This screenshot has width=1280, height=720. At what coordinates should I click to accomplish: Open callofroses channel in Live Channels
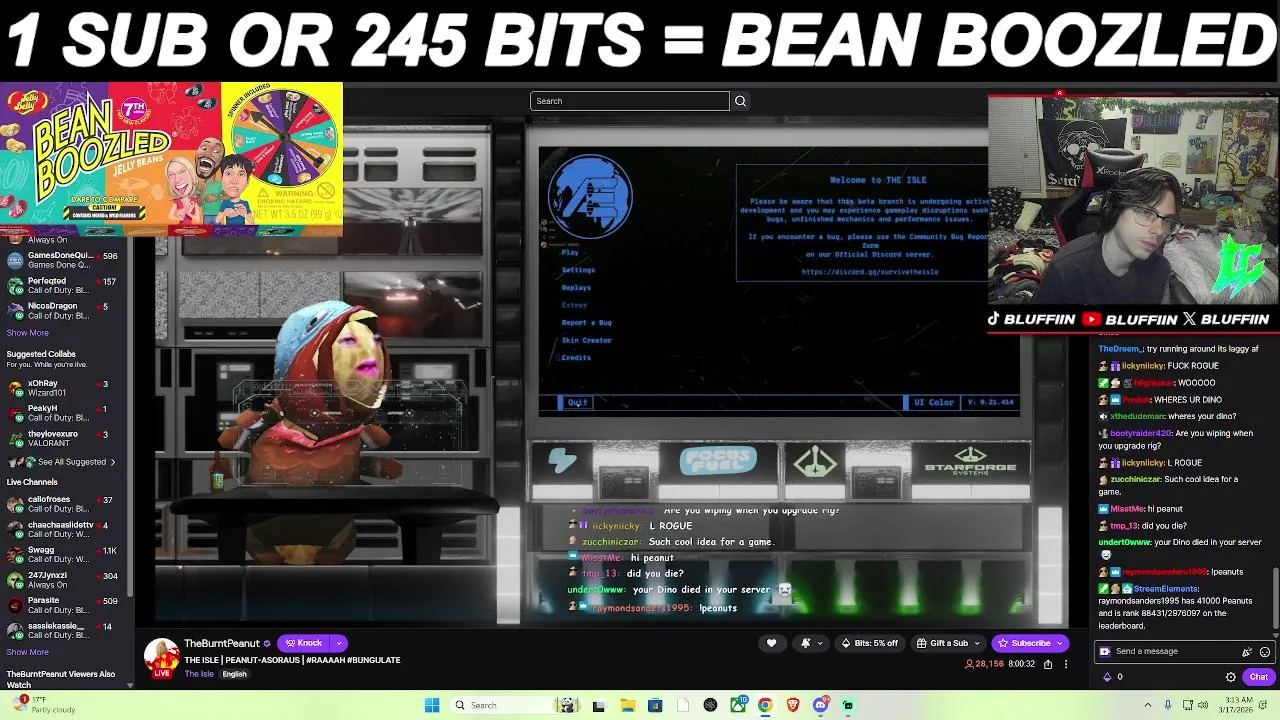click(x=62, y=504)
